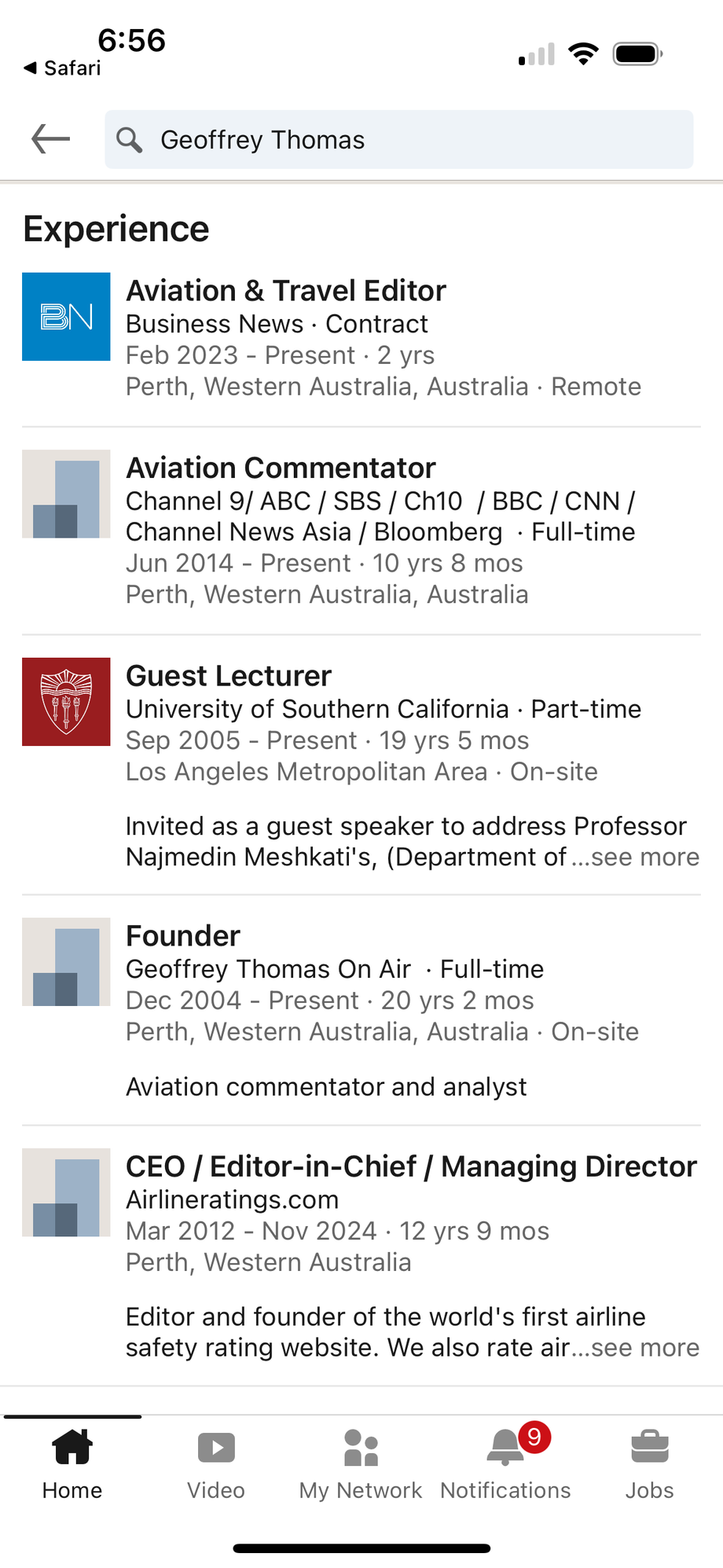Expand Guest Lecturer description with see more
The height and width of the screenshot is (1568, 723).
644,857
